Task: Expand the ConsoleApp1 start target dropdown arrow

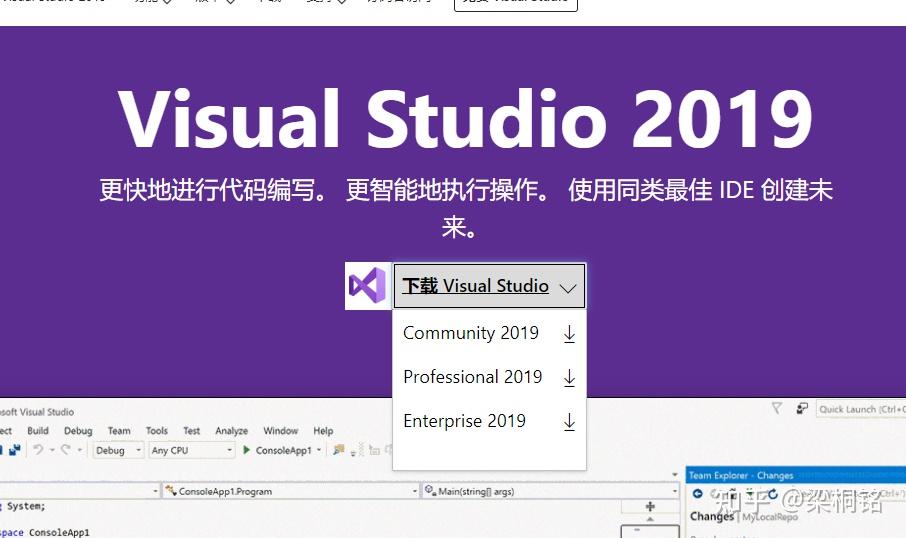Action: pos(319,450)
